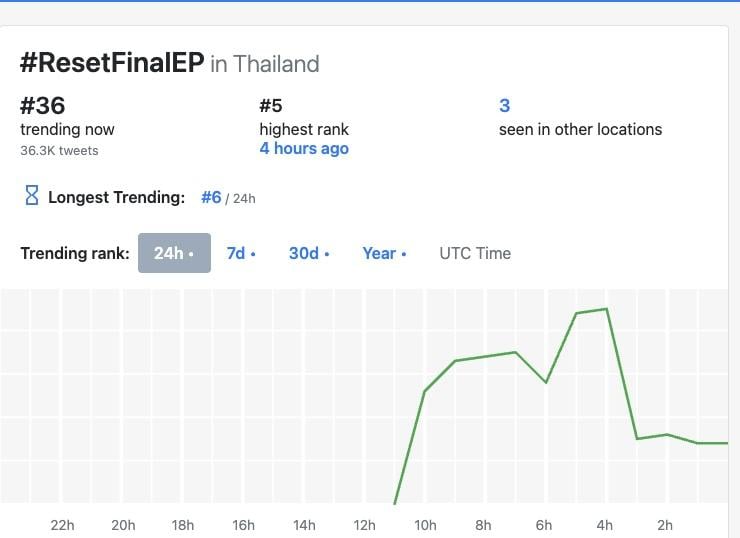Click the #ResetFinalEP hashtag title
The height and width of the screenshot is (538, 740).
112,63
